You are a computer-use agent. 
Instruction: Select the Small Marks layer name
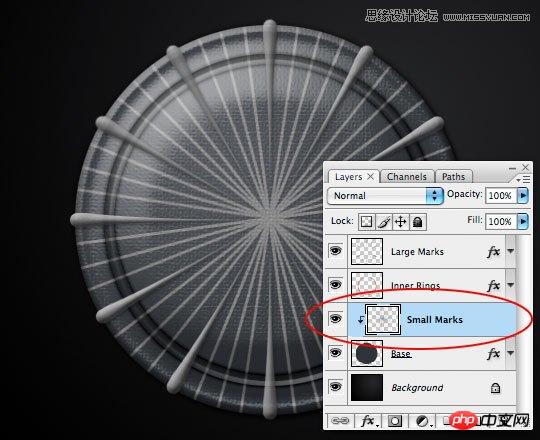point(435,320)
